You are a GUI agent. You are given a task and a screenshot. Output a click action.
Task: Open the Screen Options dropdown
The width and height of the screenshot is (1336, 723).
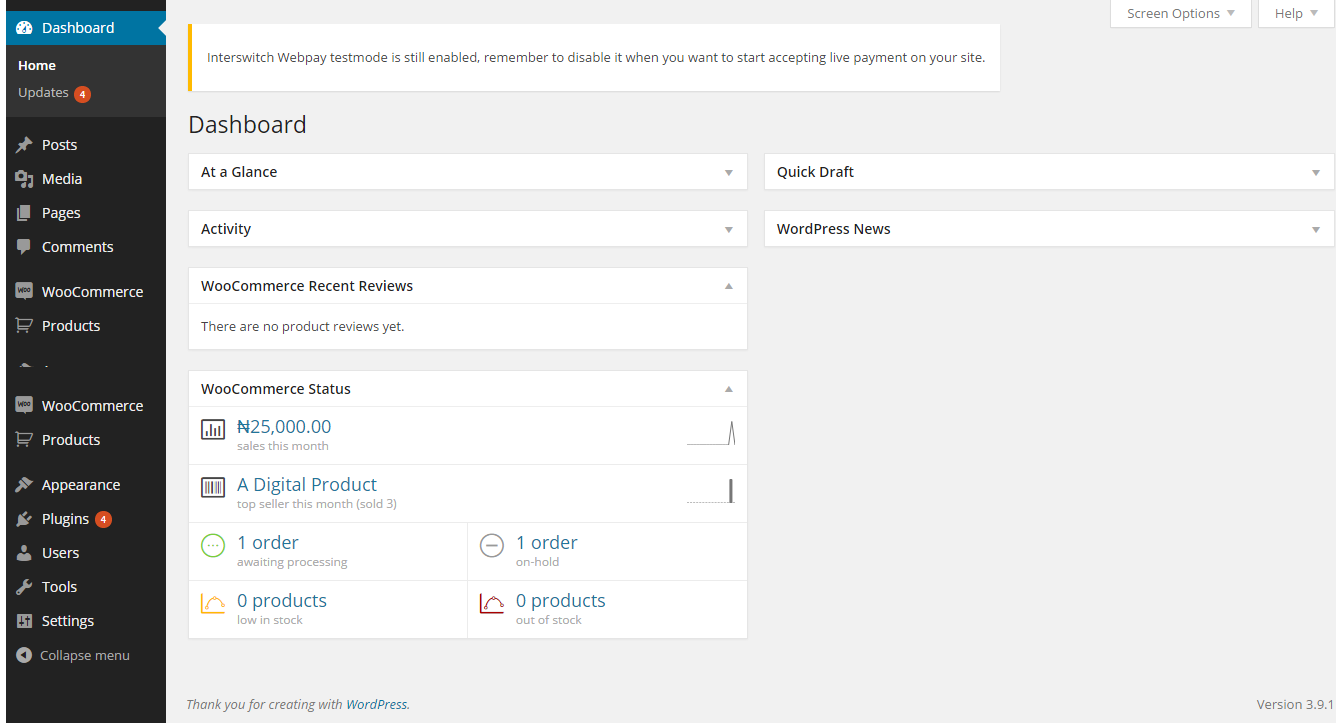pyautogui.click(x=1180, y=14)
